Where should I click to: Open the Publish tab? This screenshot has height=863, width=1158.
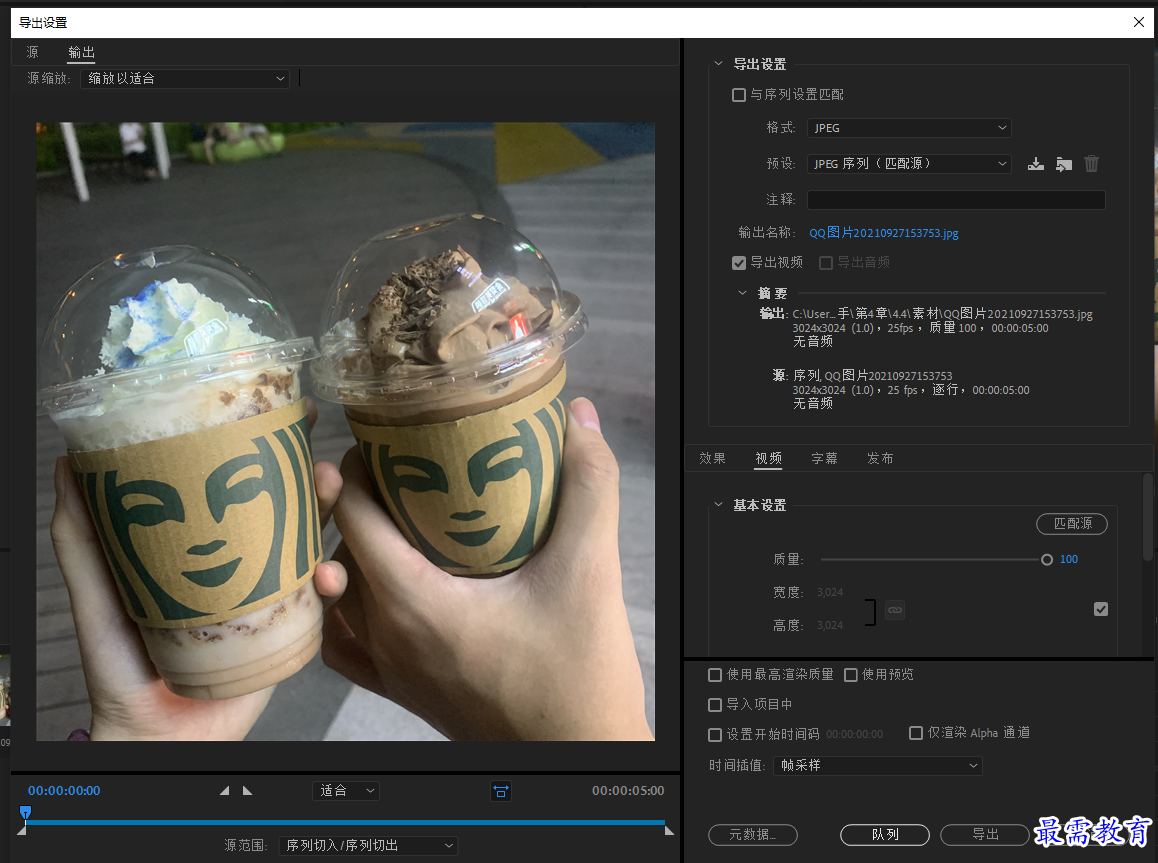pyautogui.click(x=880, y=458)
